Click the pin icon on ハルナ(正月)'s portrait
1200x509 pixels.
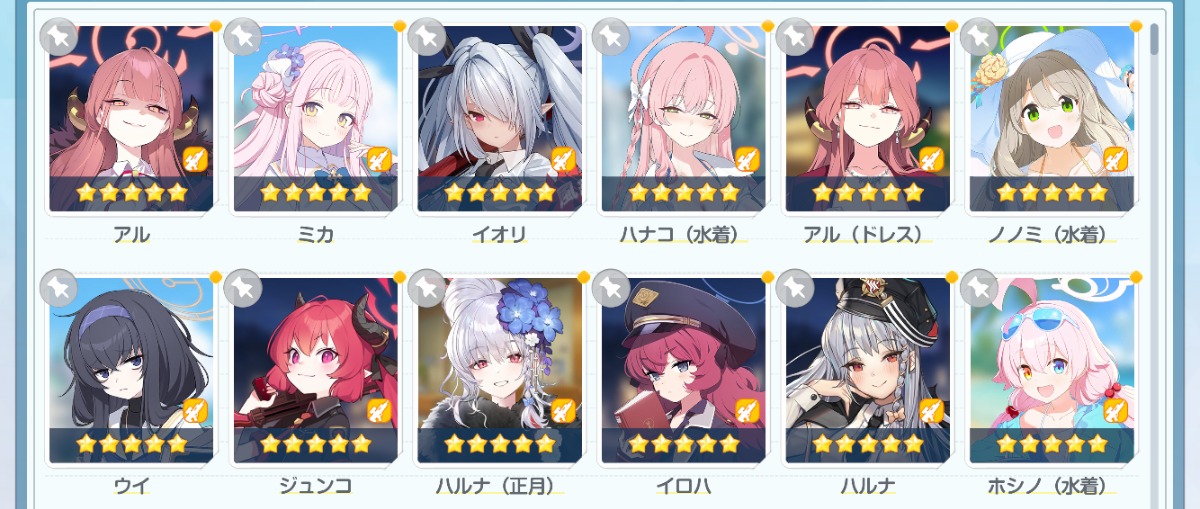tap(427, 289)
